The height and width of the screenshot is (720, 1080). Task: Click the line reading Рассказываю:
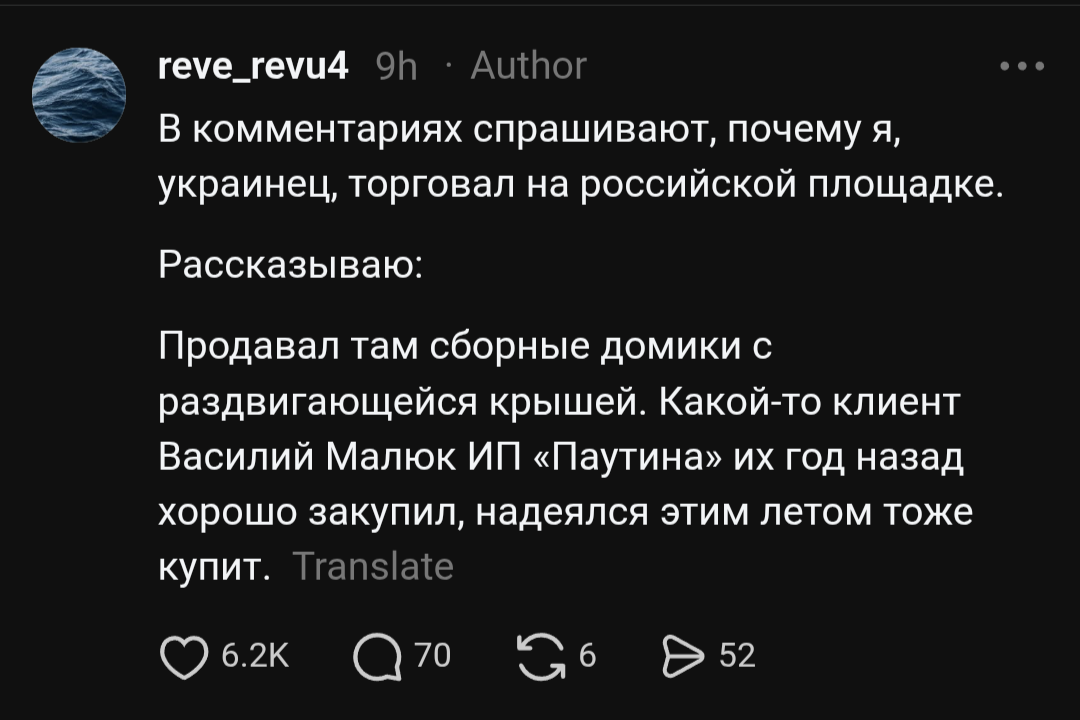[290, 265]
